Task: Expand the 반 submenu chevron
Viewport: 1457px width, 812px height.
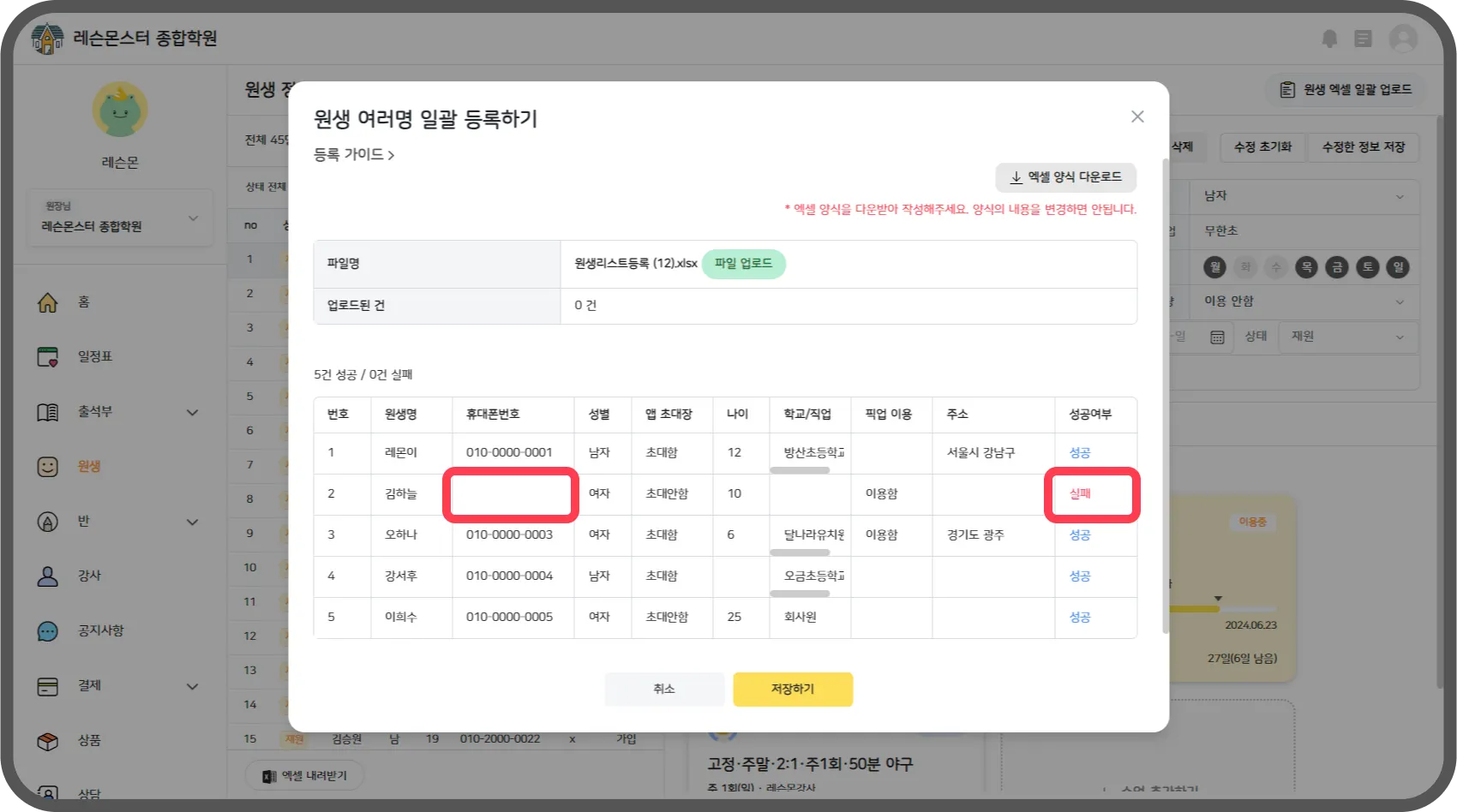Action: pos(193,522)
